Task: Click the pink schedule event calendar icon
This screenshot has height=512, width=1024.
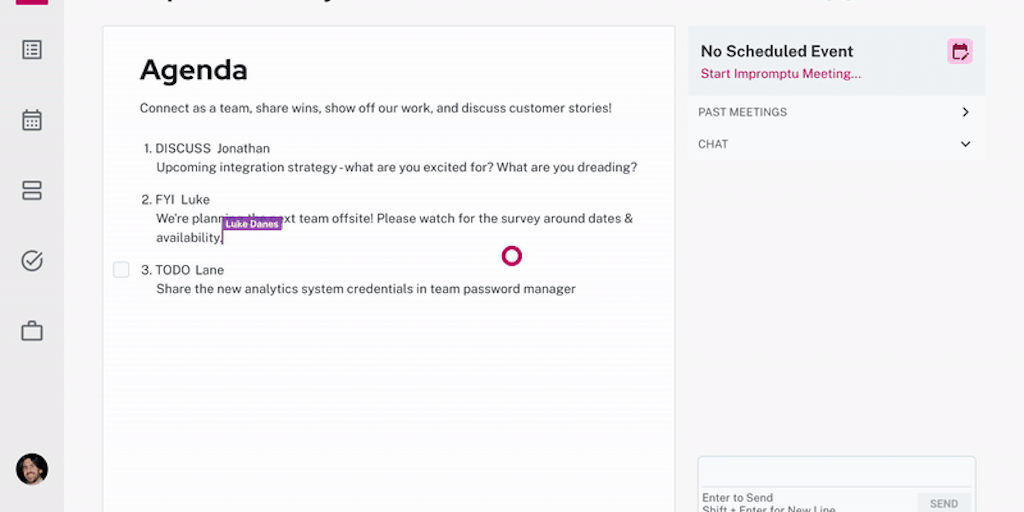Action: (960, 52)
